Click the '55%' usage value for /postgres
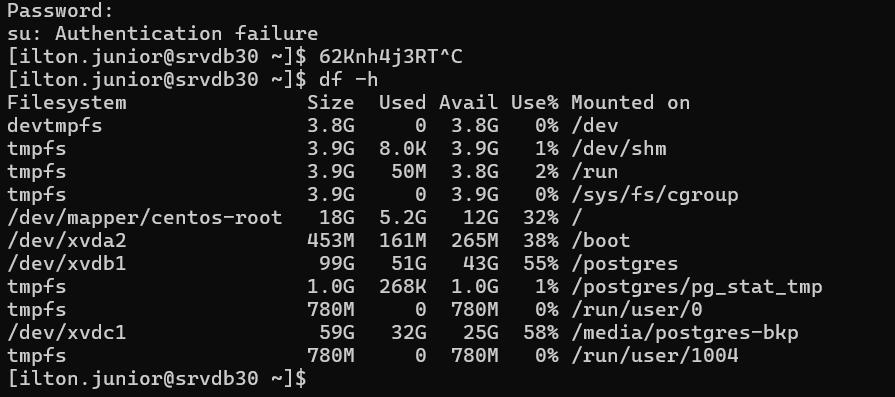Screen dimensions: 895x397 point(541,264)
